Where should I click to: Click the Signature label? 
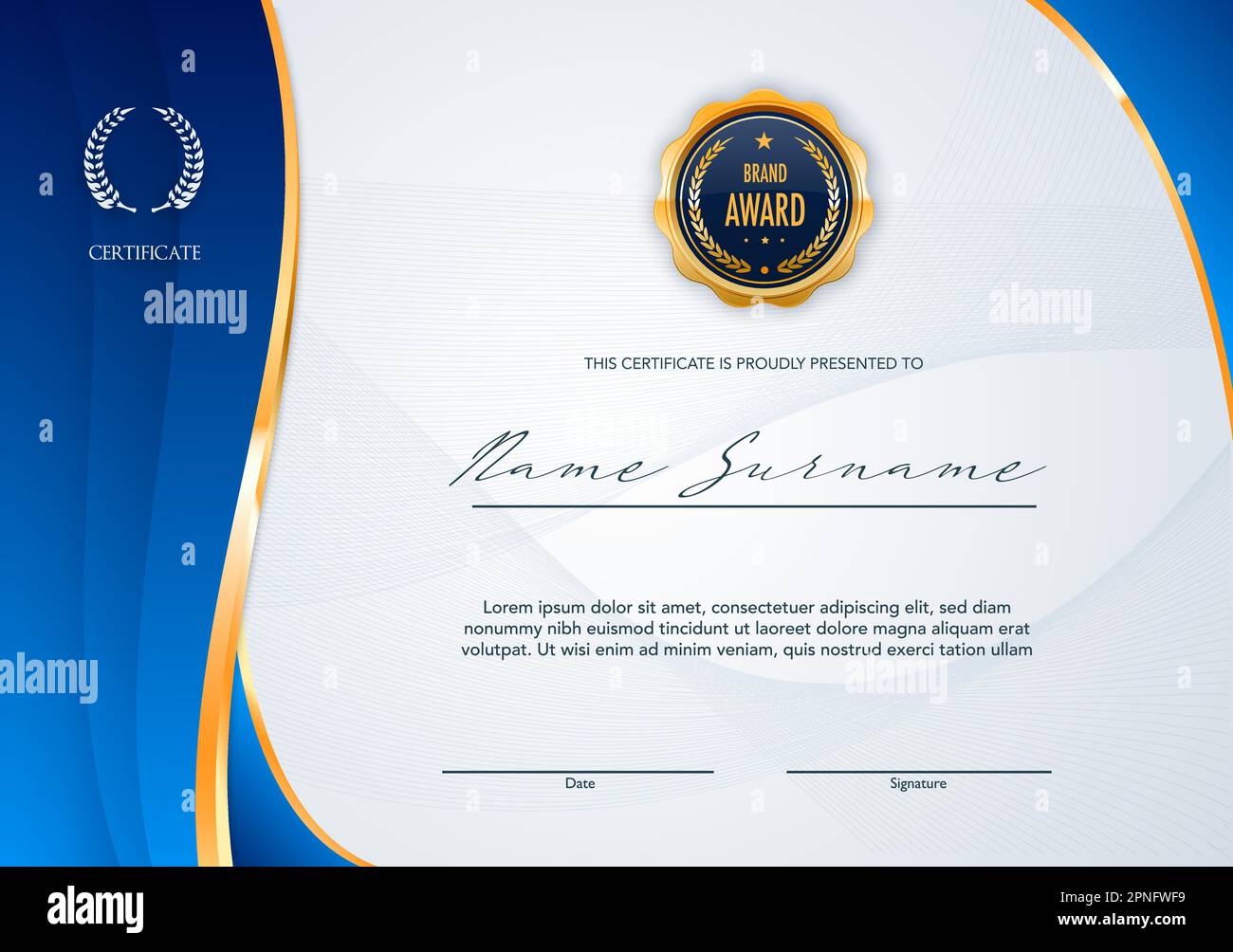(918, 783)
